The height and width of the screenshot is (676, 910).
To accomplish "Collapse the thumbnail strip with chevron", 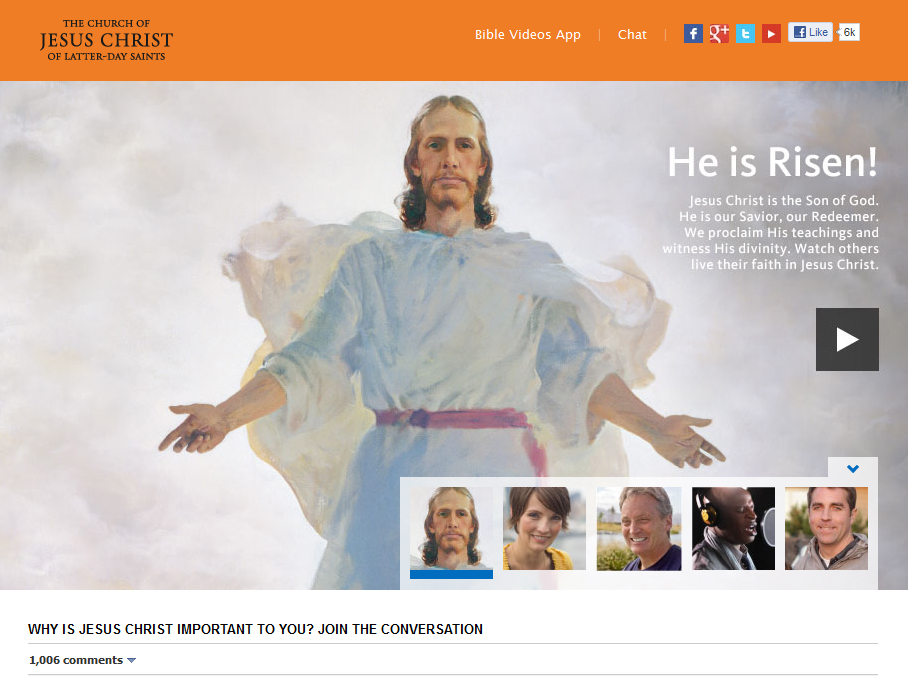I will pos(853,468).
